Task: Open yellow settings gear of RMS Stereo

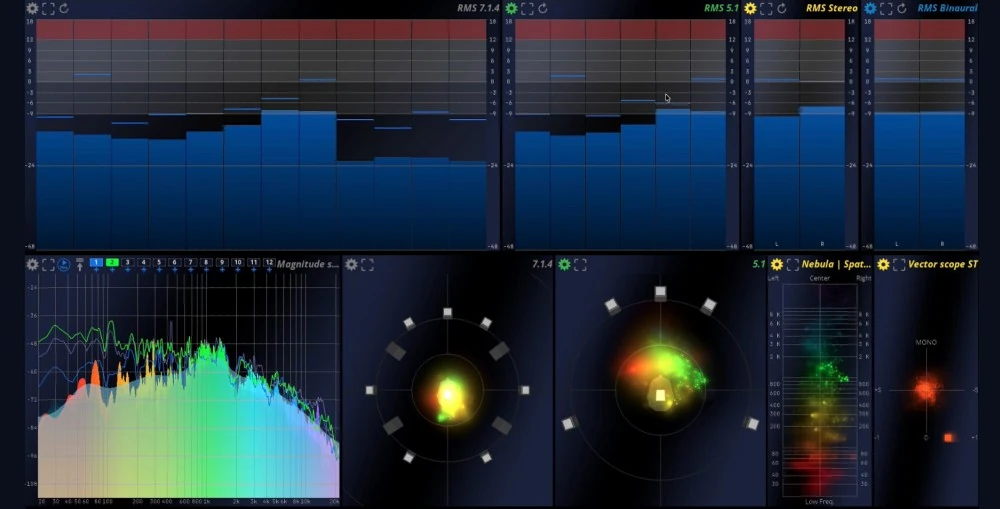Action: click(750, 8)
